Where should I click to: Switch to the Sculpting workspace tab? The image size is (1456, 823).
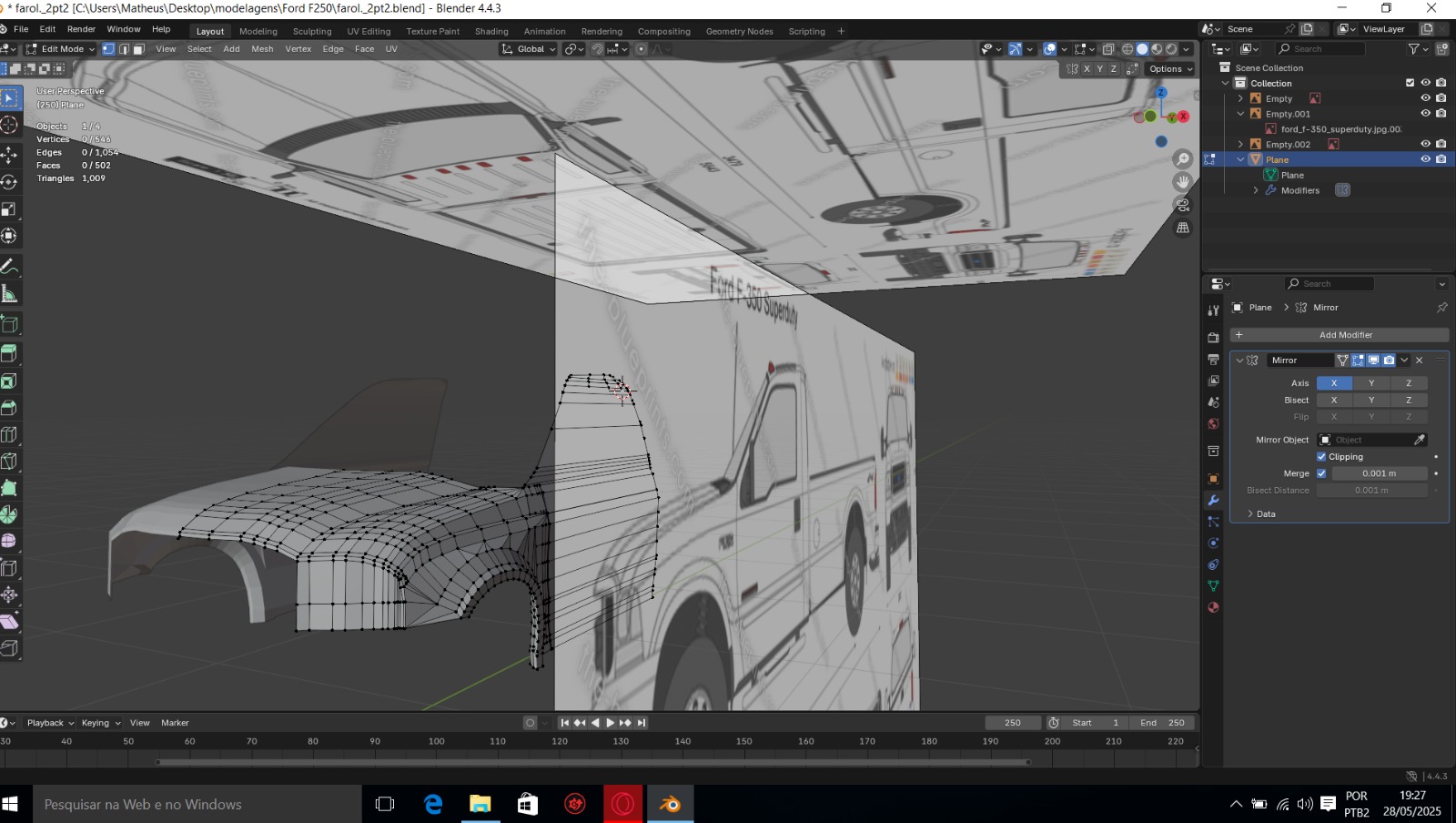pos(312,31)
